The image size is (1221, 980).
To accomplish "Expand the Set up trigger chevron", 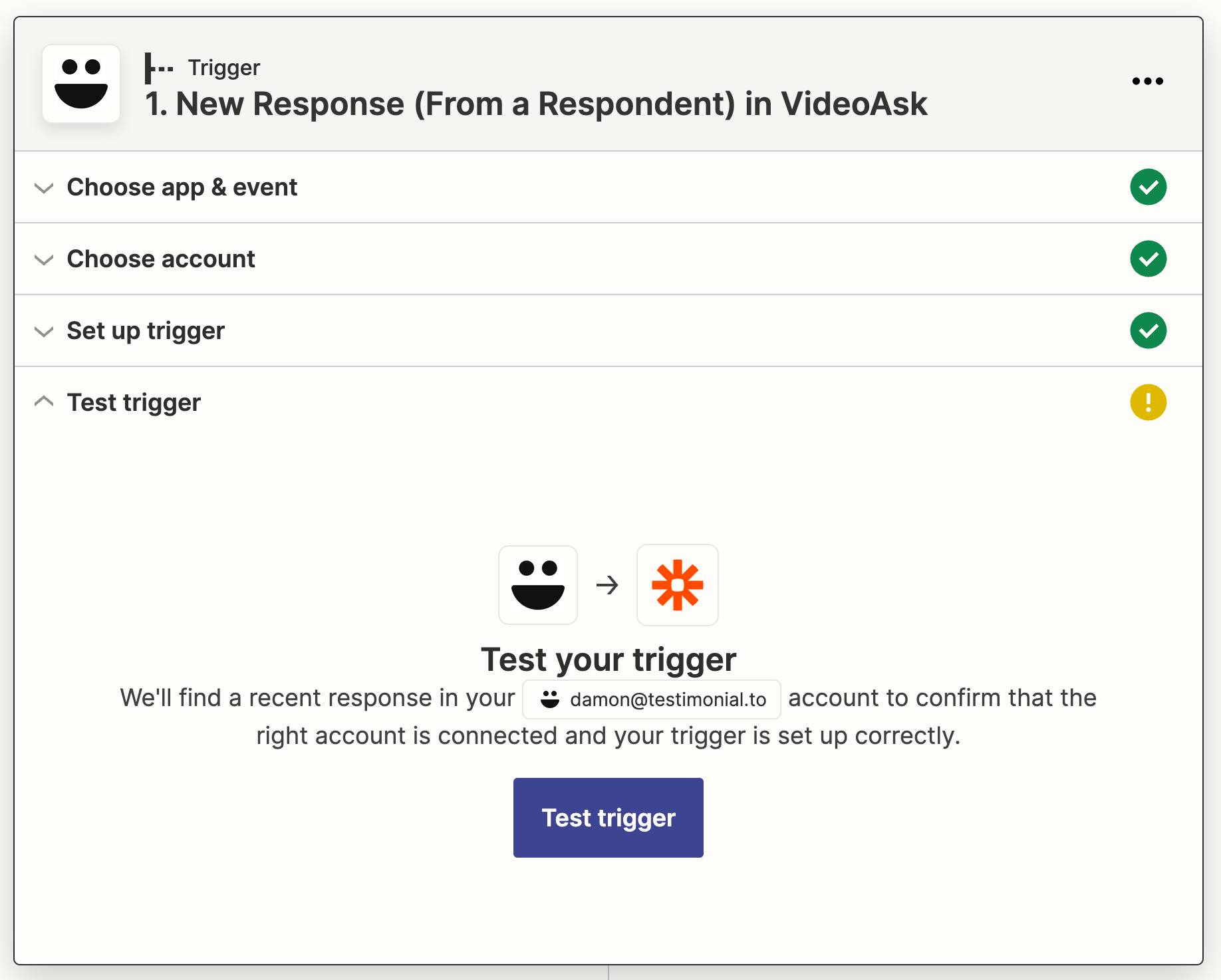I will [x=44, y=331].
